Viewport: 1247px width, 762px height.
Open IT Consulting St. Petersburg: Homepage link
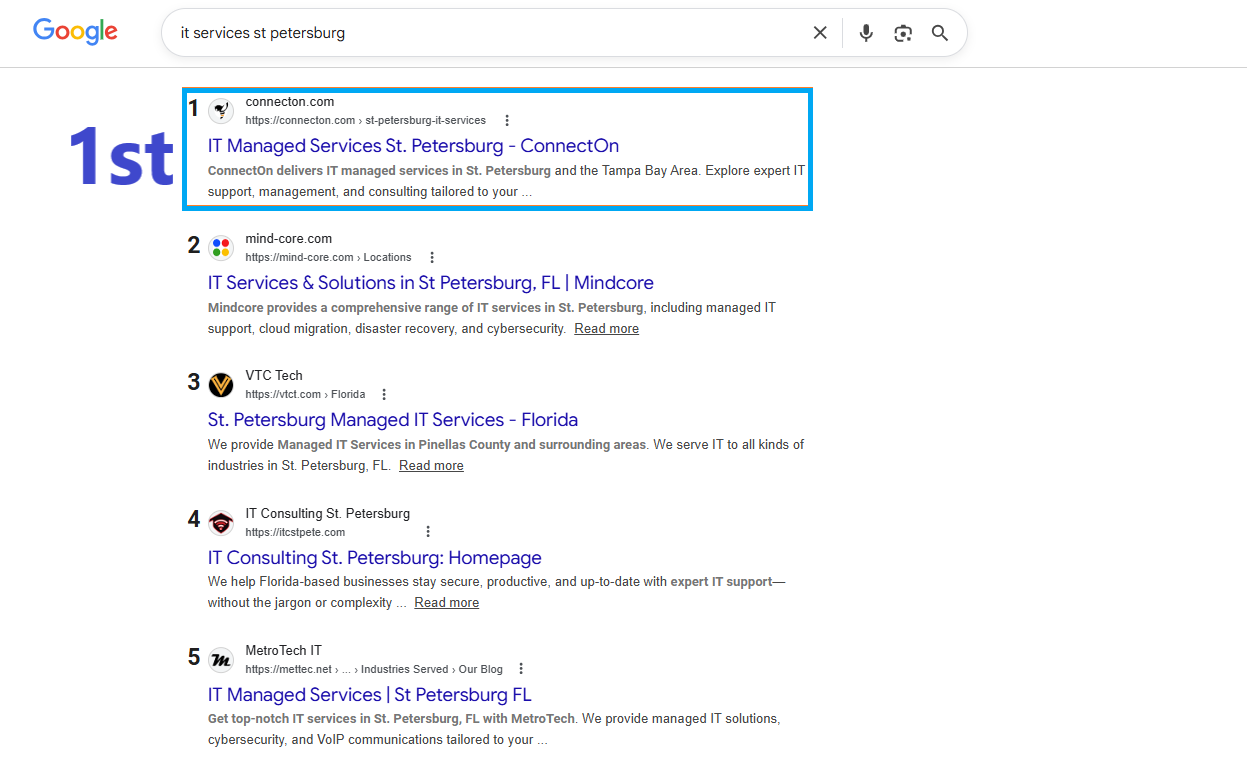[375, 558]
